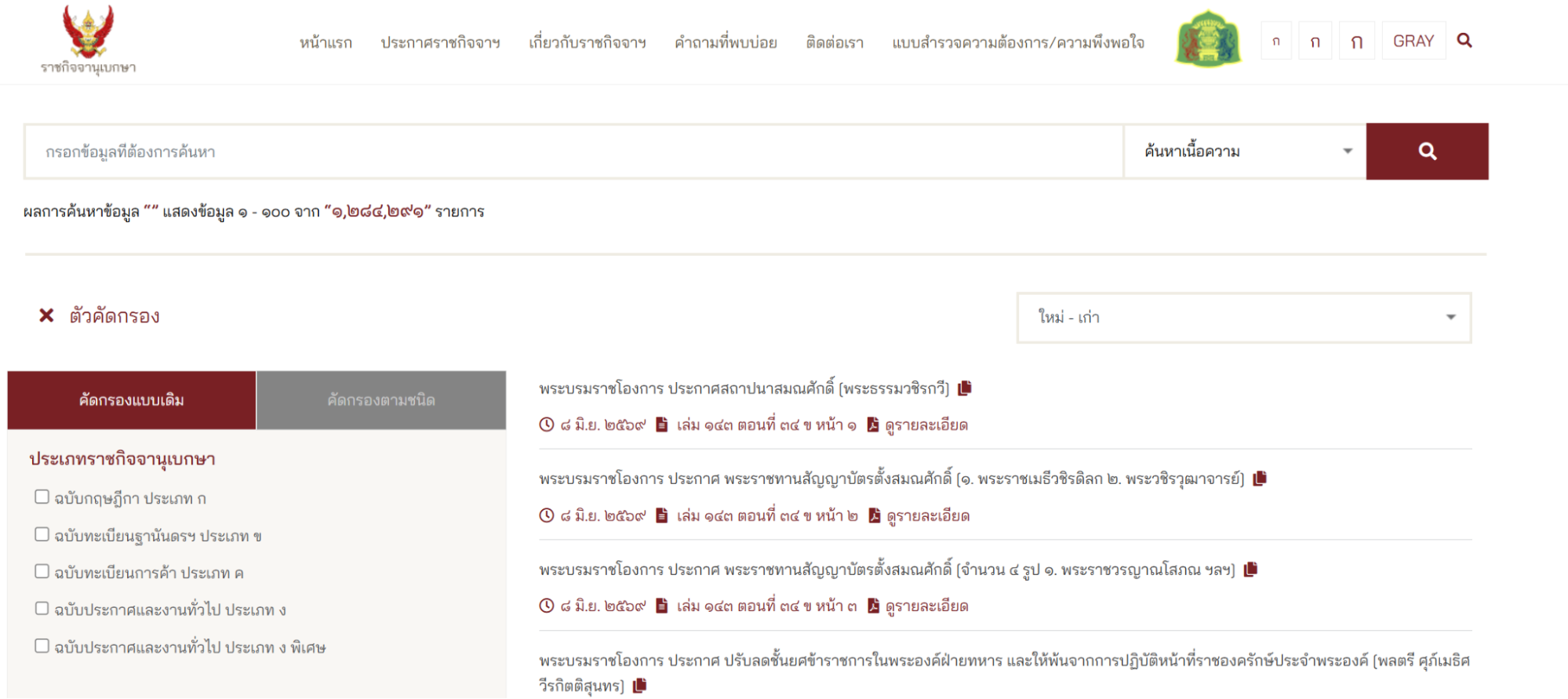This screenshot has height=699, width=1568.
Task: Click PDF icon for หน้า ๓ entry
Action: tap(873, 606)
